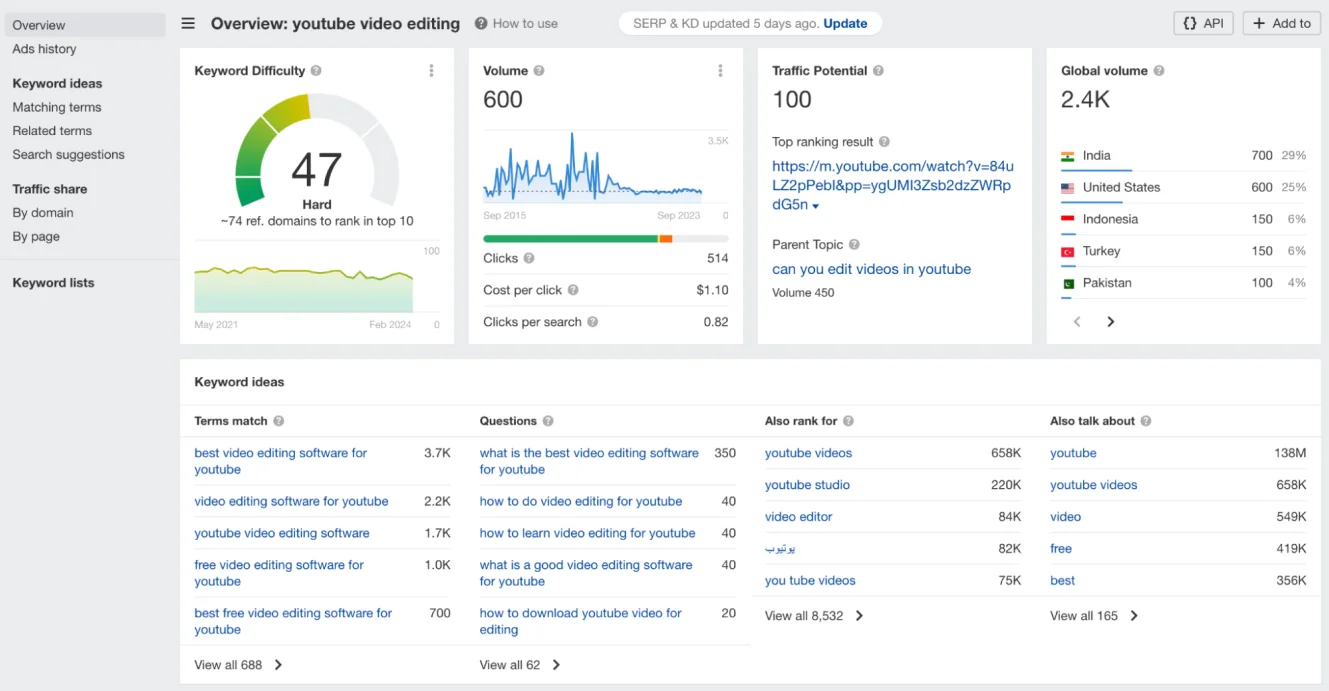Open Volume card three-dot menu
The width and height of the screenshot is (1329, 691).
pyautogui.click(x=720, y=71)
